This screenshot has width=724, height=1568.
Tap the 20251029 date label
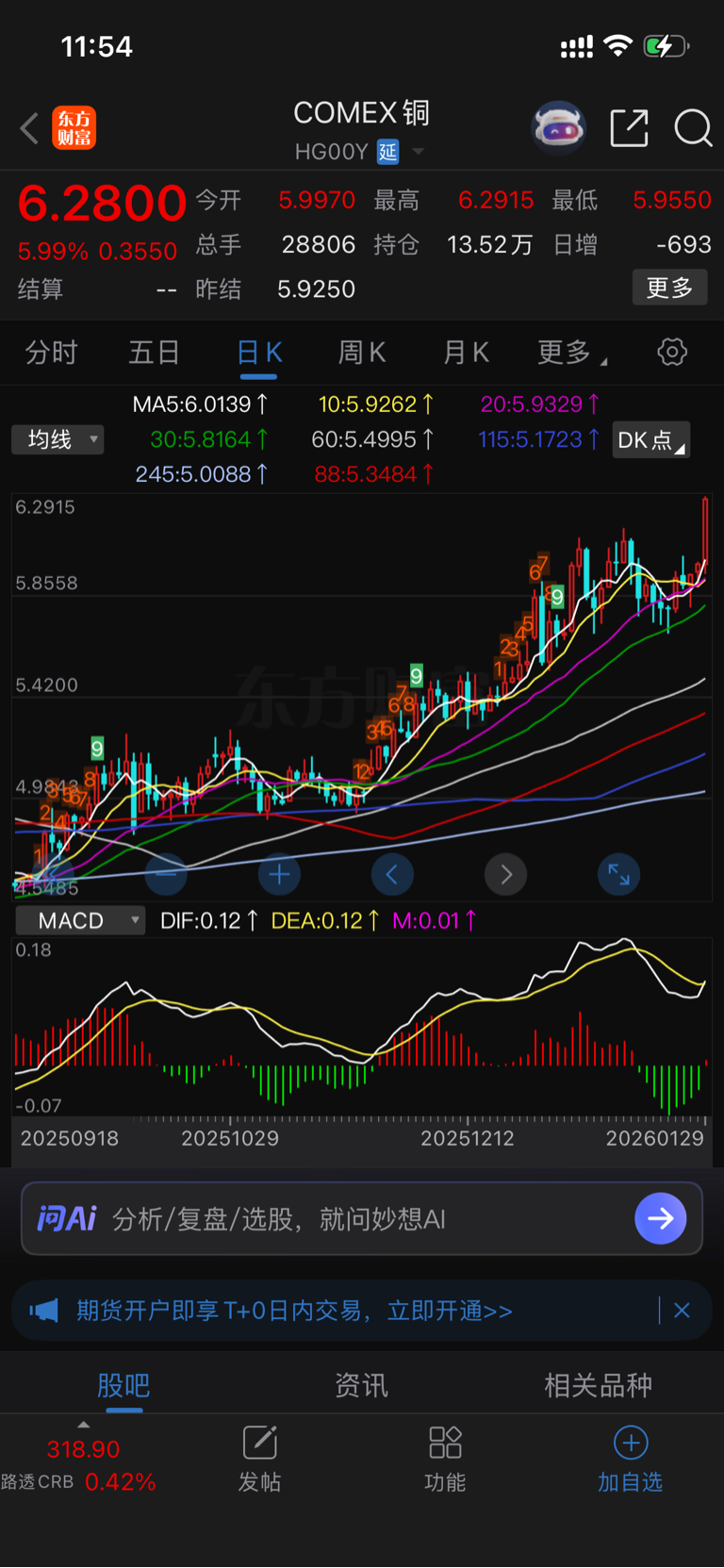230,1139
